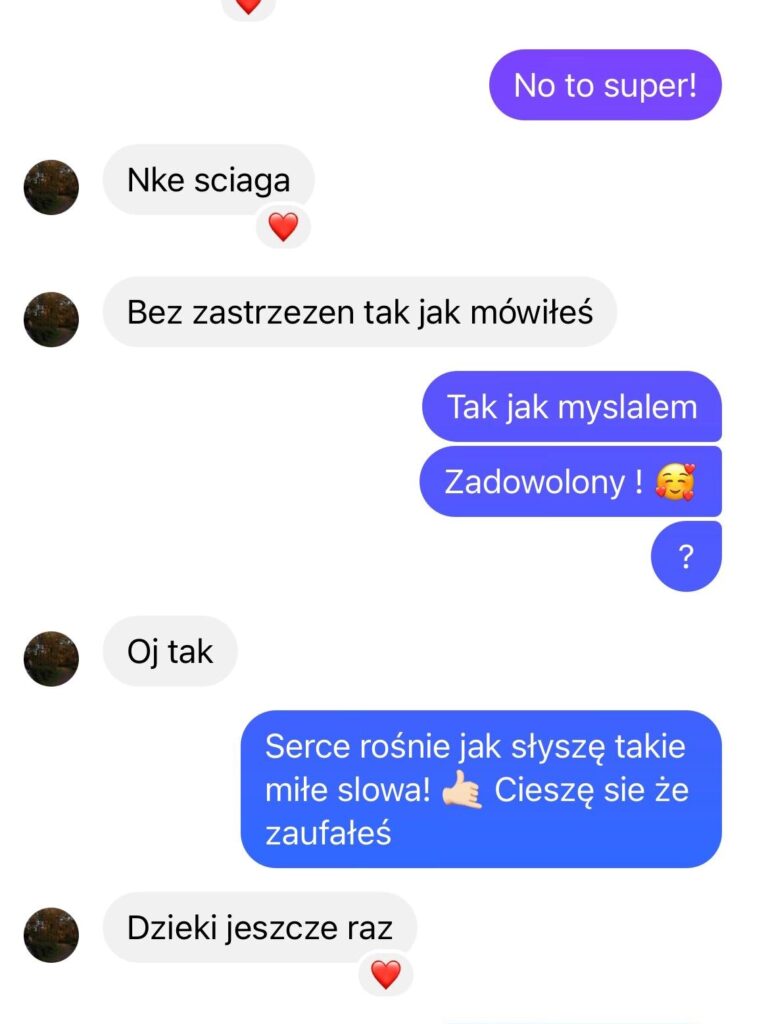Open profile avatar beside "Bez zastrzezen" message

(x=51, y=319)
